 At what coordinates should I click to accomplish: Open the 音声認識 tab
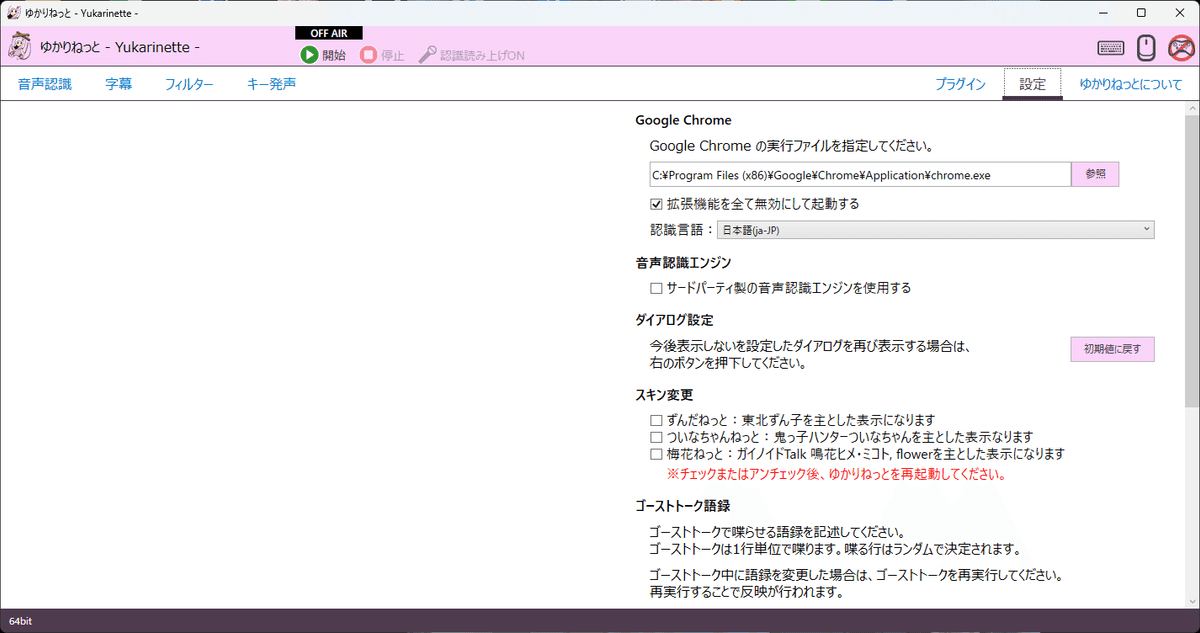[45, 84]
